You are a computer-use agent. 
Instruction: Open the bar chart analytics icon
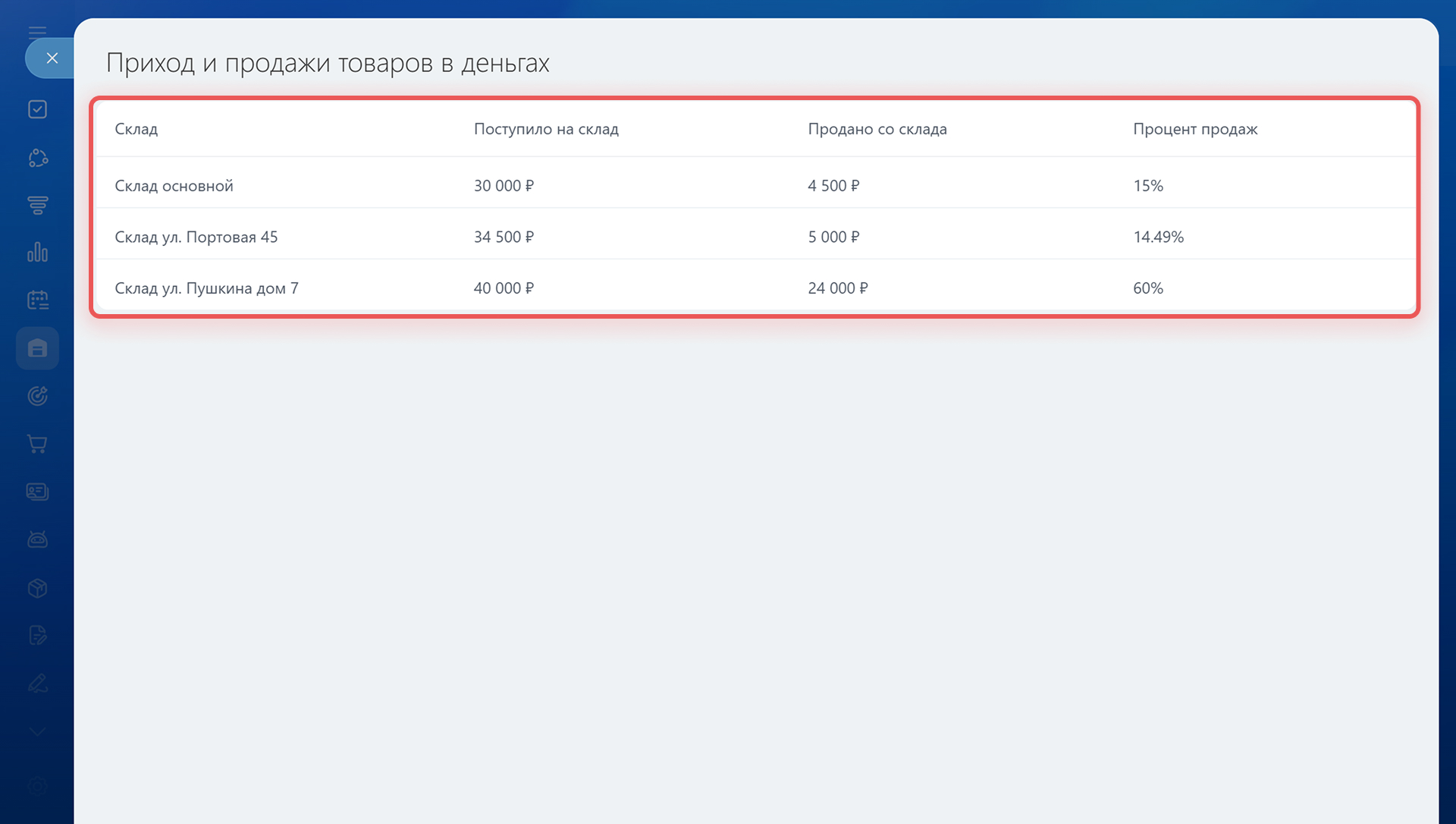[x=37, y=253]
